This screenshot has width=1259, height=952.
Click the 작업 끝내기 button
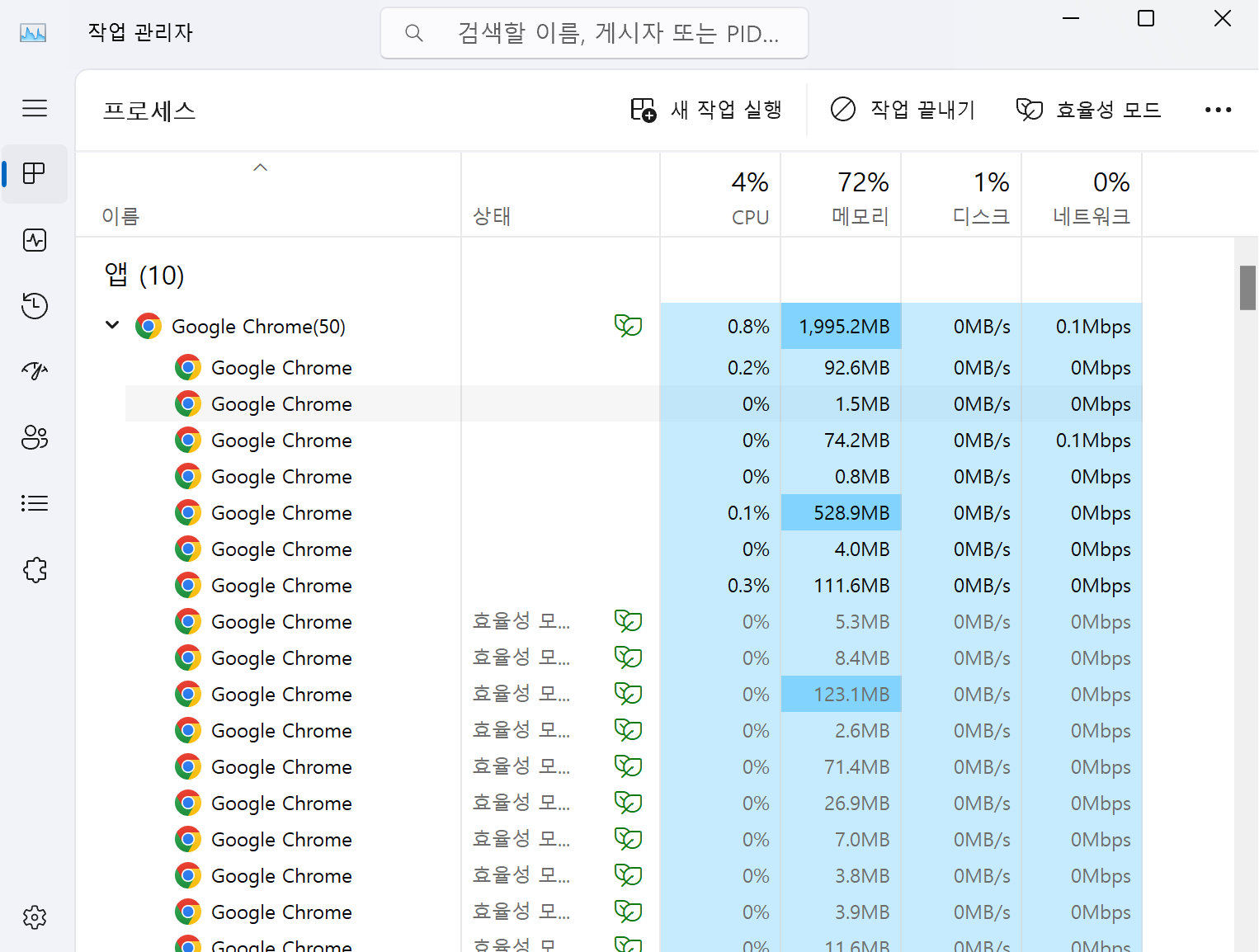click(x=903, y=110)
